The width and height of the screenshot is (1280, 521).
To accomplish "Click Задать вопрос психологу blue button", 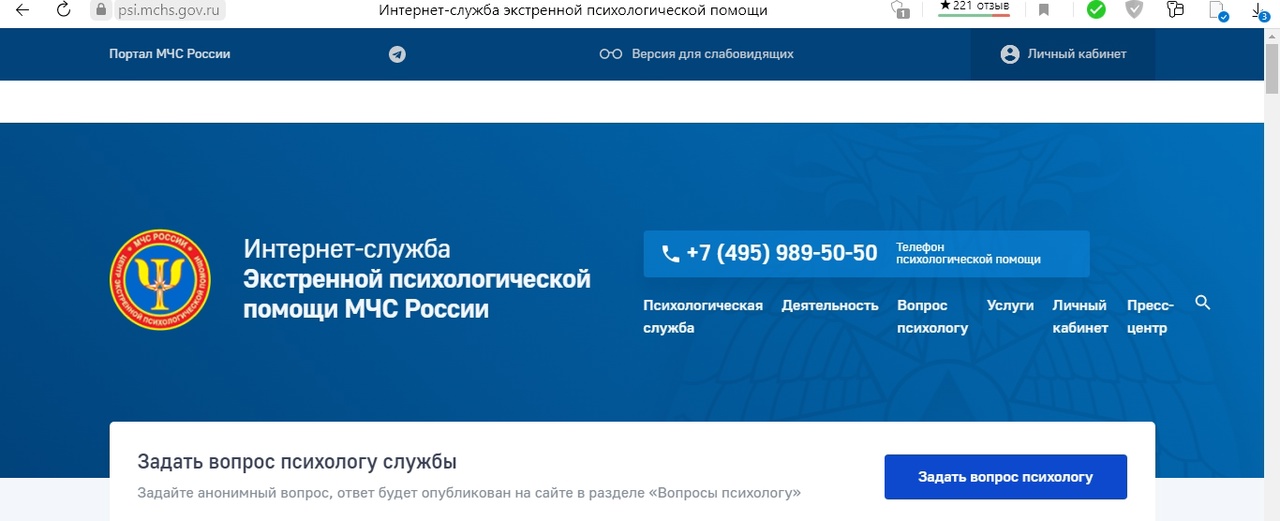I will [x=1005, y=477].
